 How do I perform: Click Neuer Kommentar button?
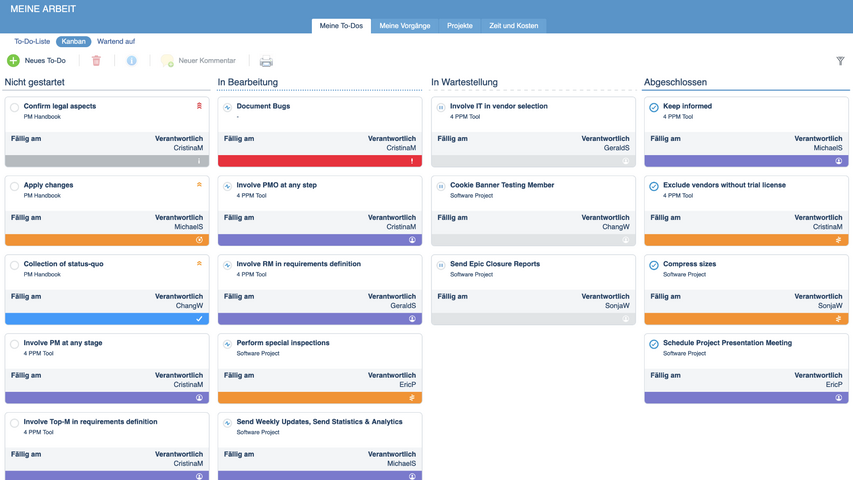[x=198, y=61]
